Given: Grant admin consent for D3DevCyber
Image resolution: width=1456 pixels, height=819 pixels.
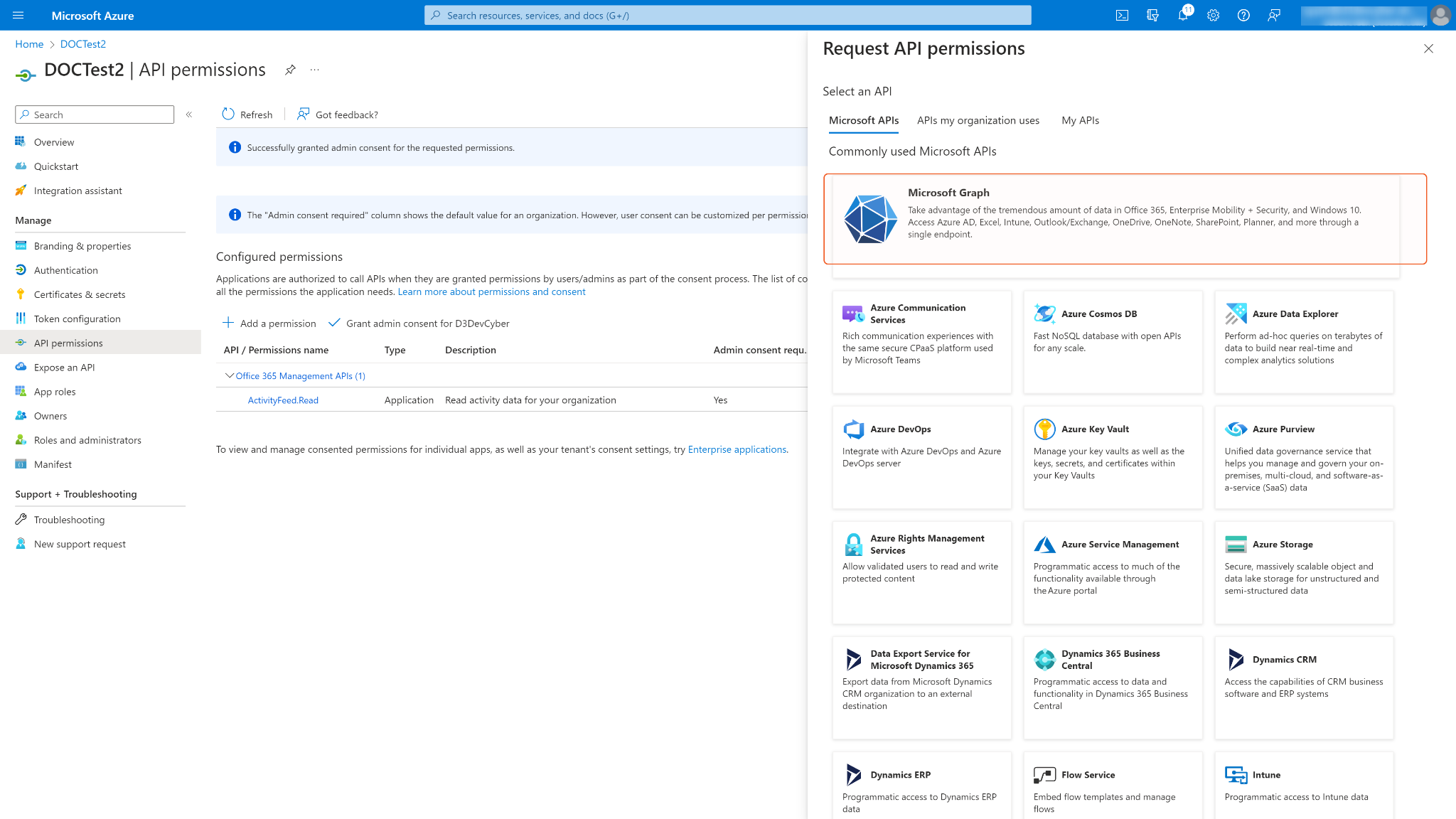Looking at the screenshot, I should [x=419, y=323].
